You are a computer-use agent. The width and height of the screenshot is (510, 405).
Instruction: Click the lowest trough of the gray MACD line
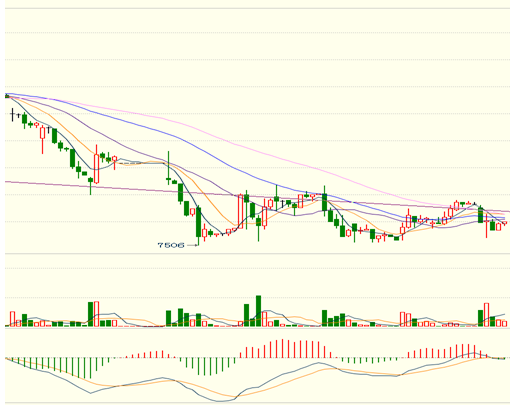click(x=219, y=401)
